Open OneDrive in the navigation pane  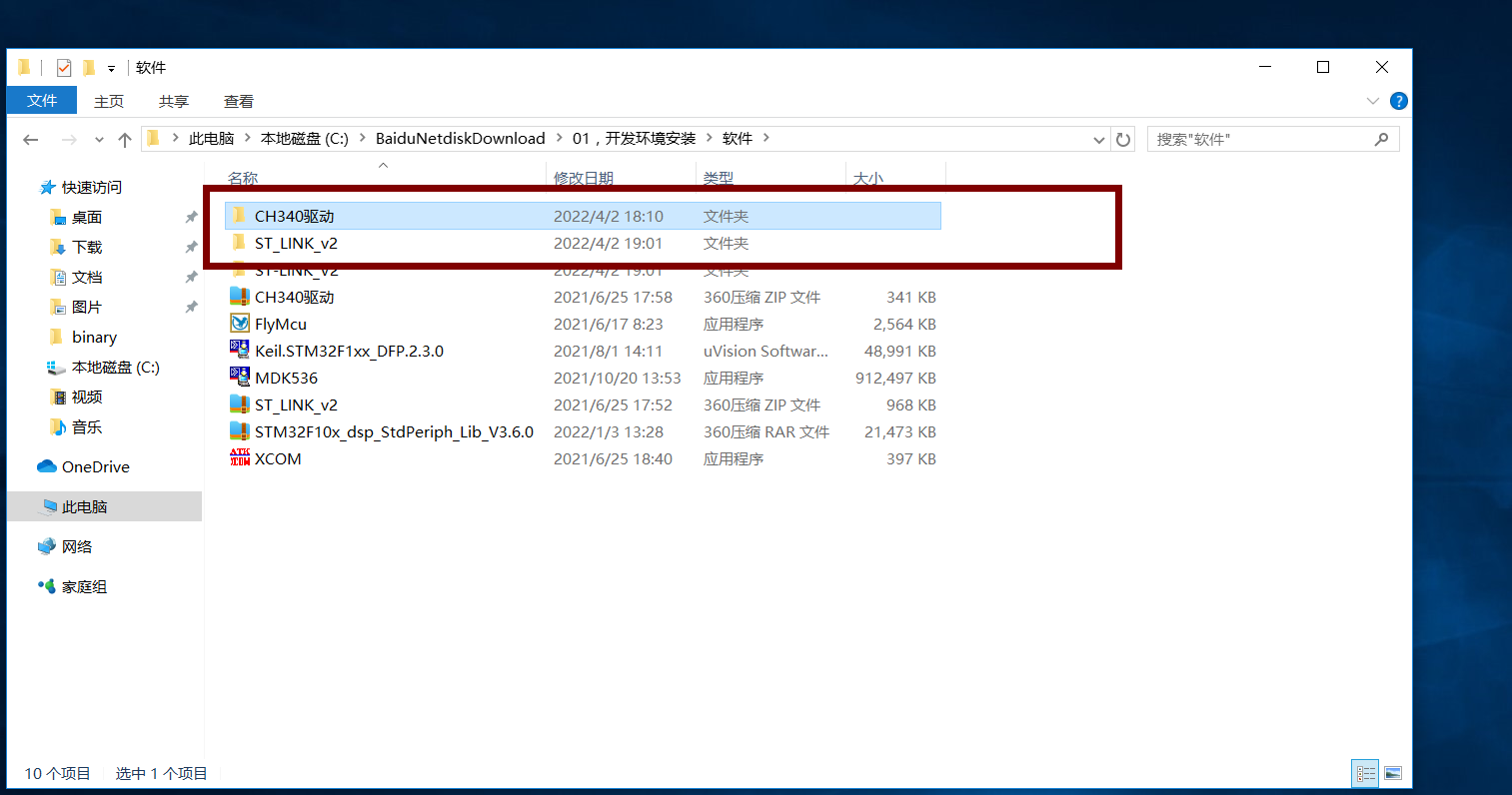click(x=95, y=466)
